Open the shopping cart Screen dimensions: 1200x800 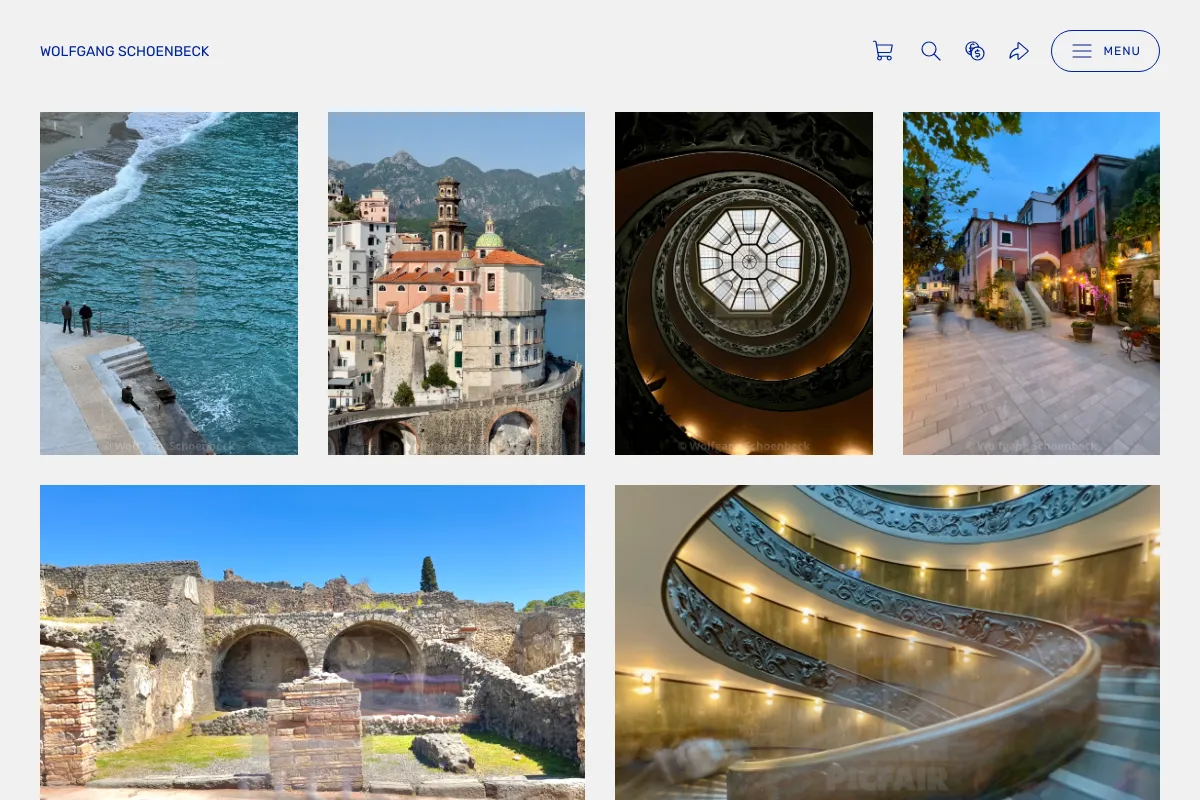coord(883,51)
